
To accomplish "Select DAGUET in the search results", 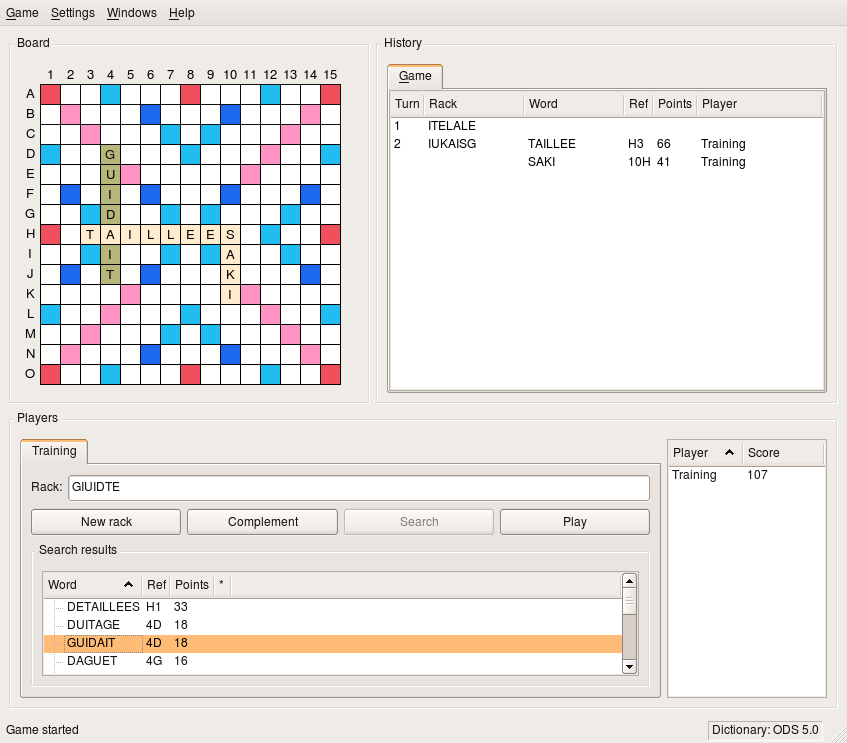I will (92, 661).
